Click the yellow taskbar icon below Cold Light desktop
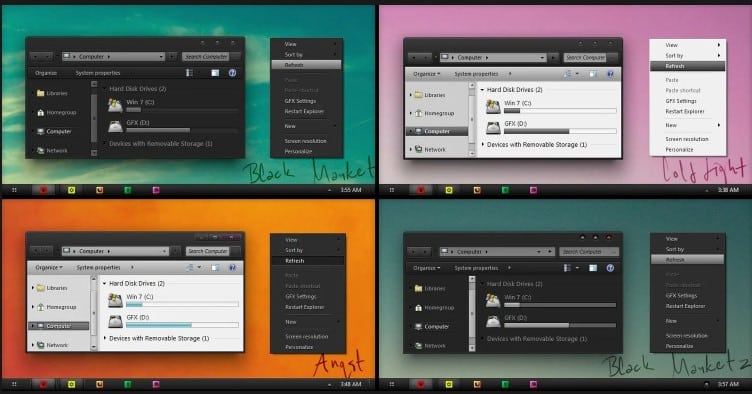 click(449, 190)
